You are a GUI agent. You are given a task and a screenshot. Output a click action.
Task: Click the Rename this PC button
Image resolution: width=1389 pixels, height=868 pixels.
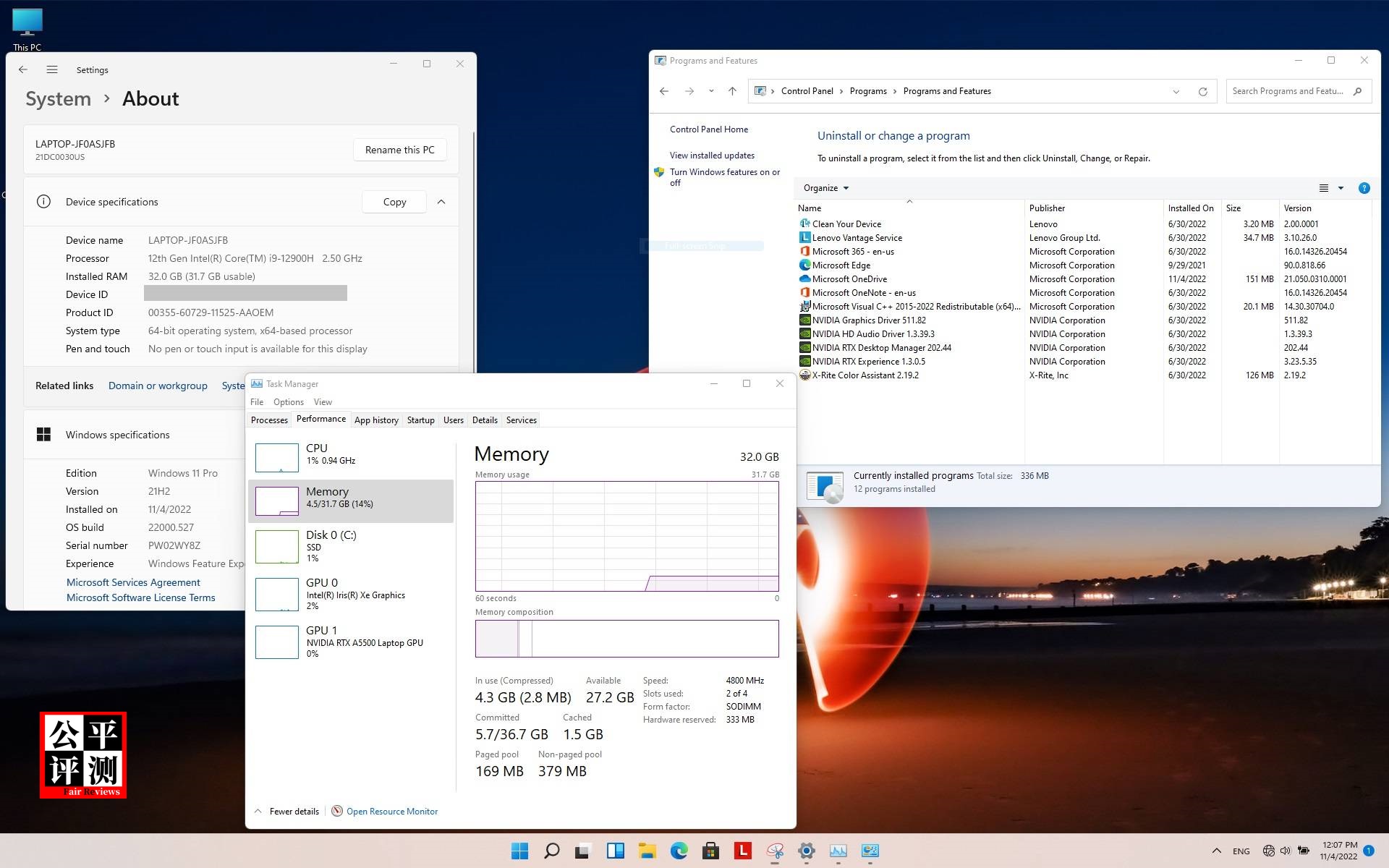pos(399,150)
